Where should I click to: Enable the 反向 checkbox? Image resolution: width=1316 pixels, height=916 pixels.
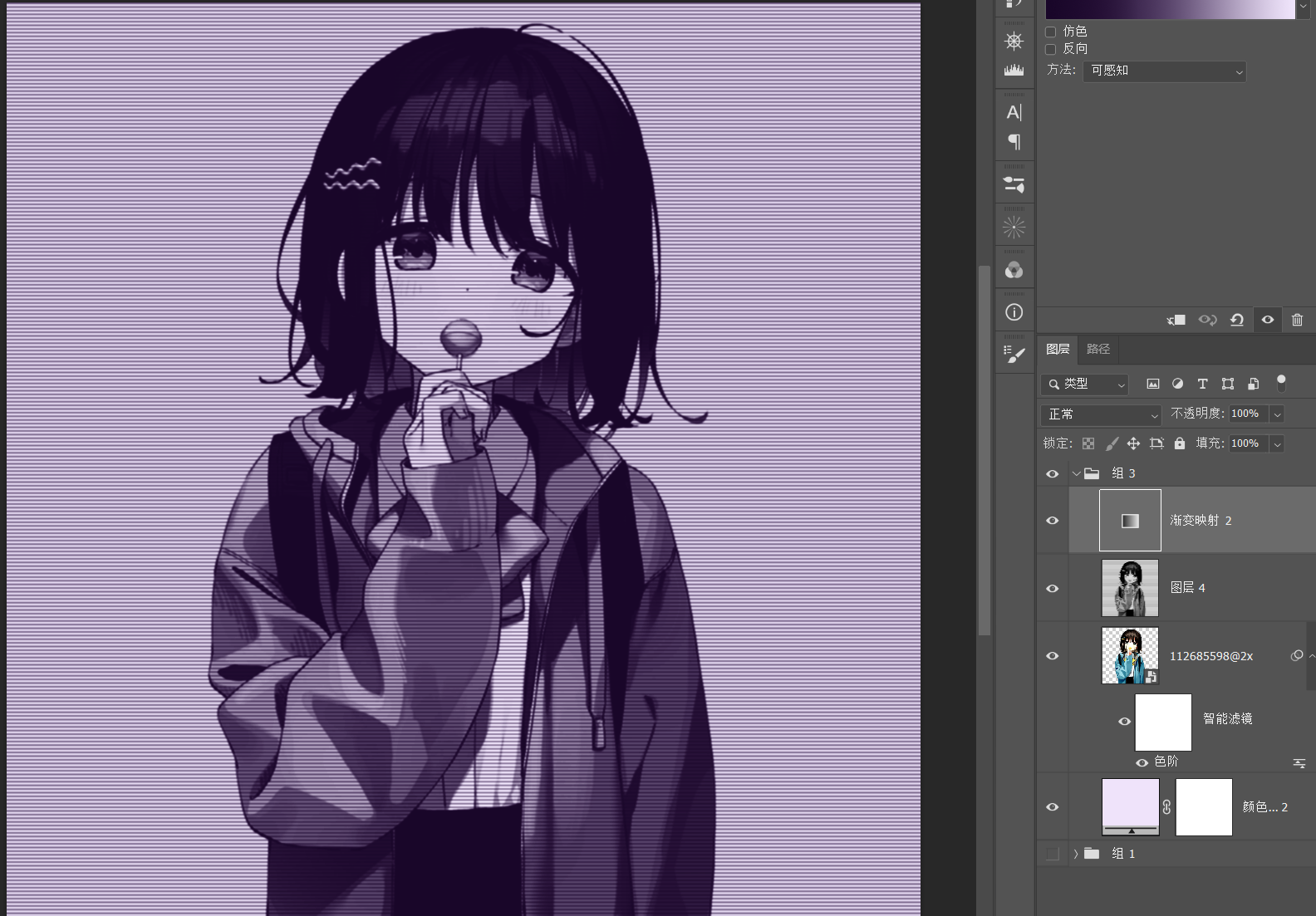pyautogui.click(x=1050, y=49)
